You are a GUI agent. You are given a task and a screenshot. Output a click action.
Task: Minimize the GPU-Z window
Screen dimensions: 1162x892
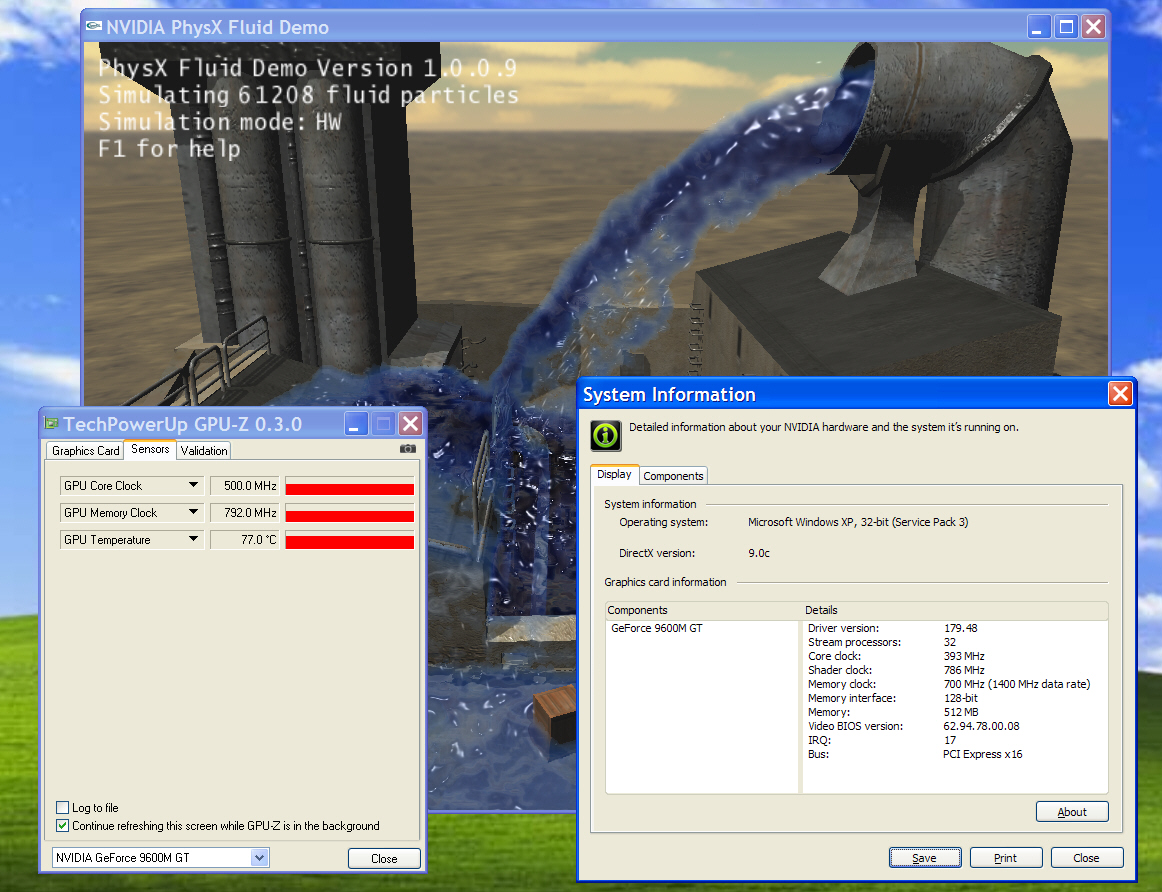coord(356,424)
